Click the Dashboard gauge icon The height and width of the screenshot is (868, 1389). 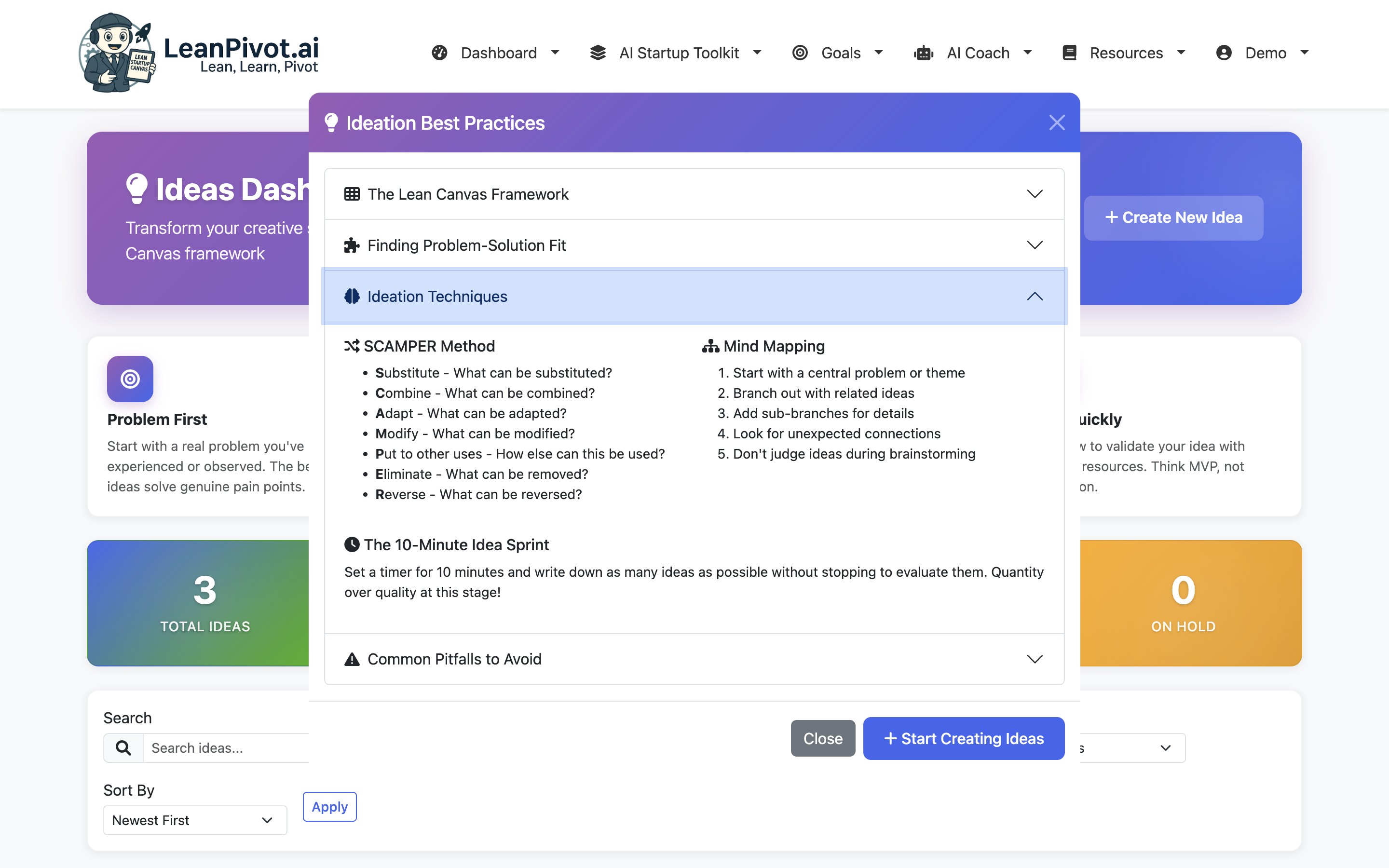(439, 53)
